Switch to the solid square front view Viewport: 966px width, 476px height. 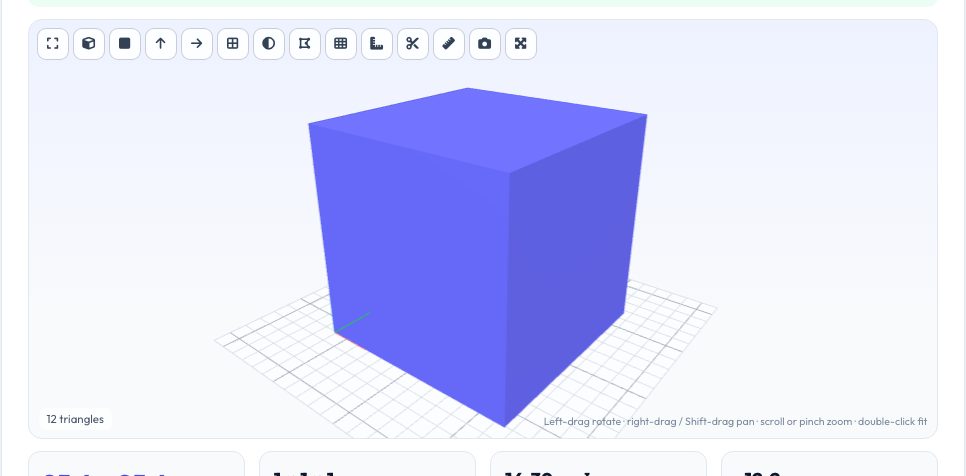point(125,44)
